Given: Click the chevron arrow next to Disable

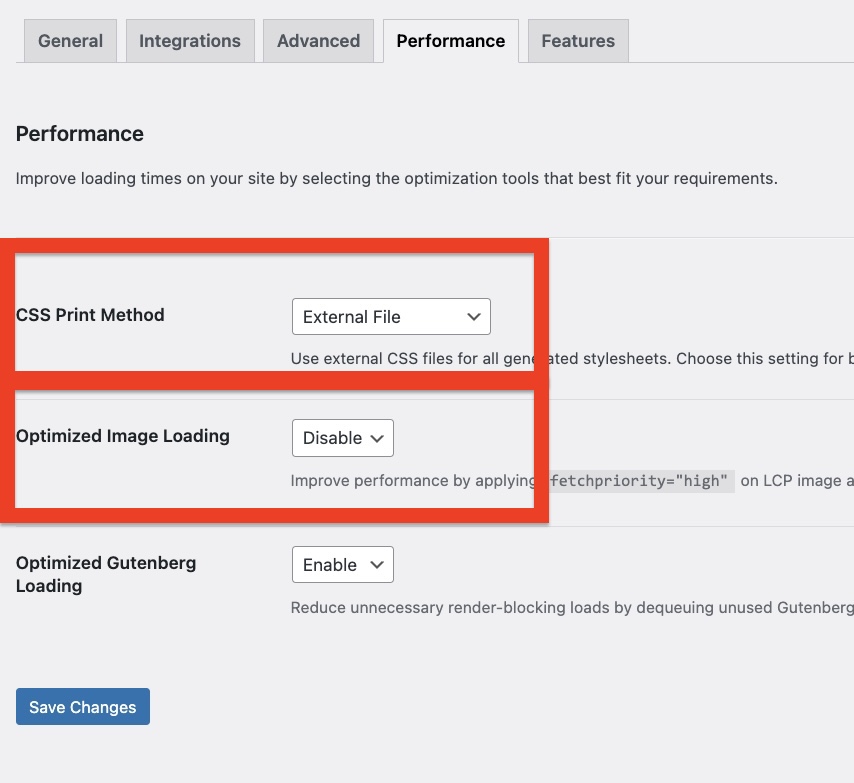Looking at the screenshot, I should click(377, 438).
